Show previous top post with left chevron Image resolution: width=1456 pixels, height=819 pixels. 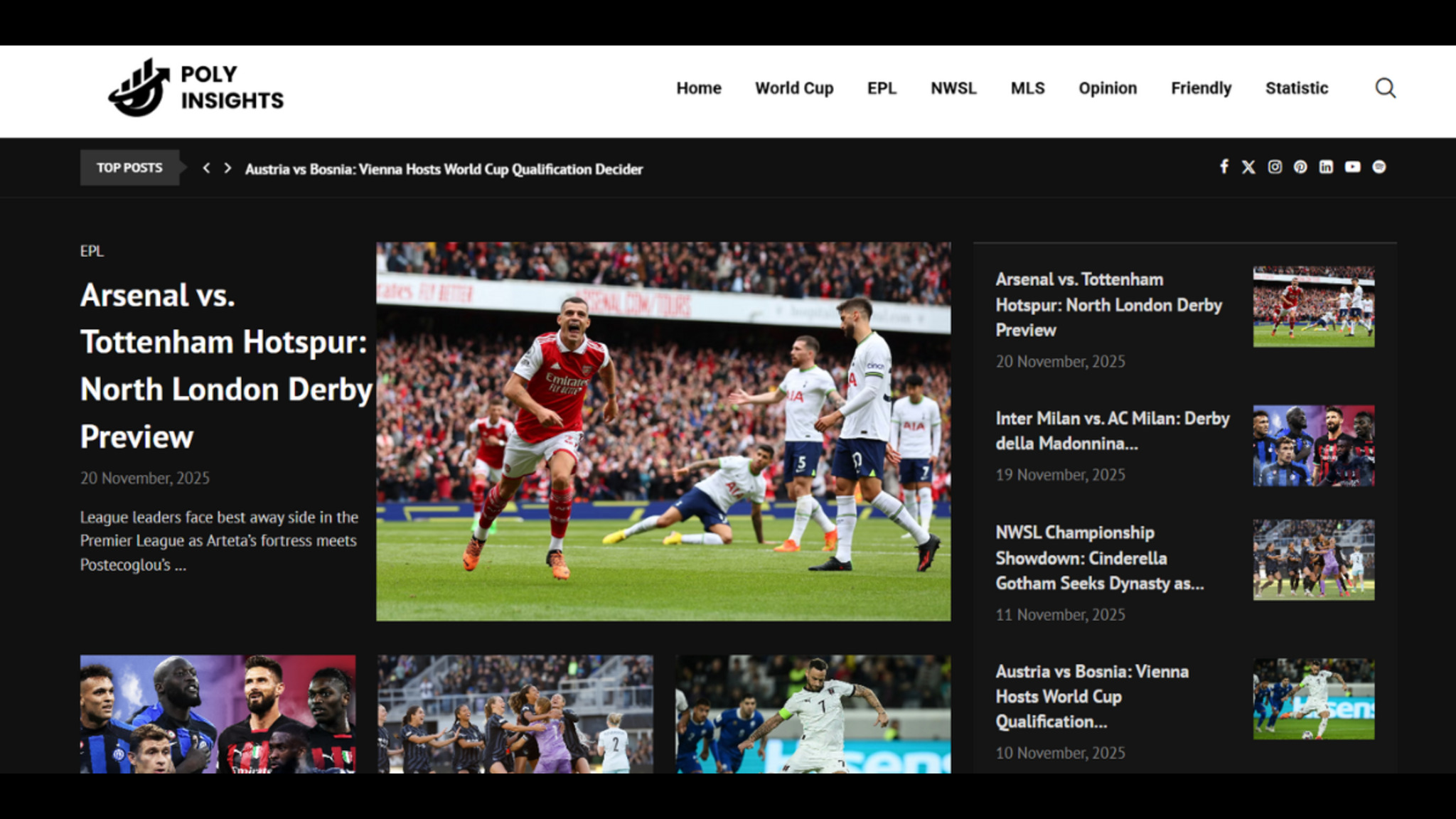(206, 168)
